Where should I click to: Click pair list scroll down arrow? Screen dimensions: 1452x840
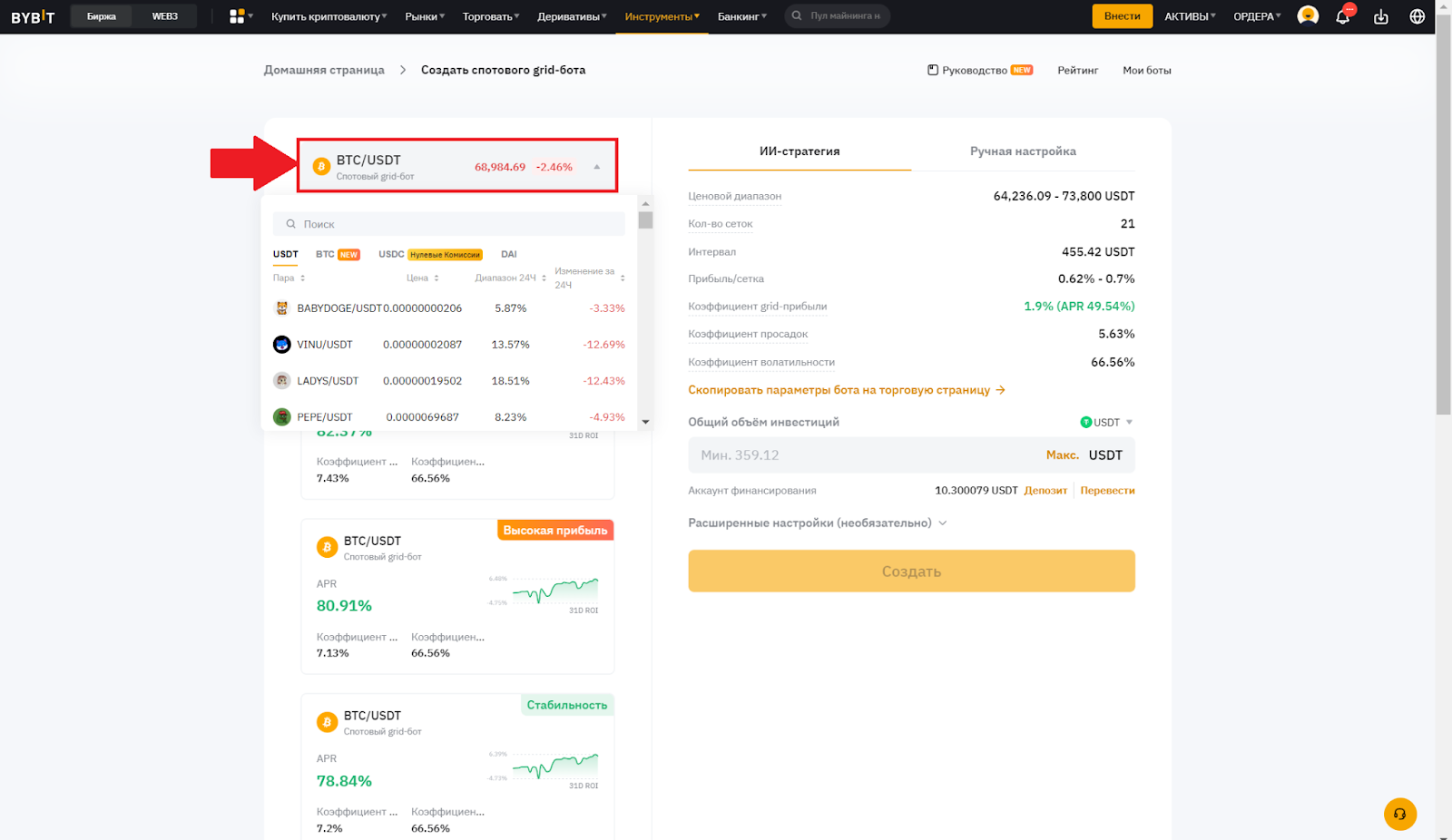645,422
